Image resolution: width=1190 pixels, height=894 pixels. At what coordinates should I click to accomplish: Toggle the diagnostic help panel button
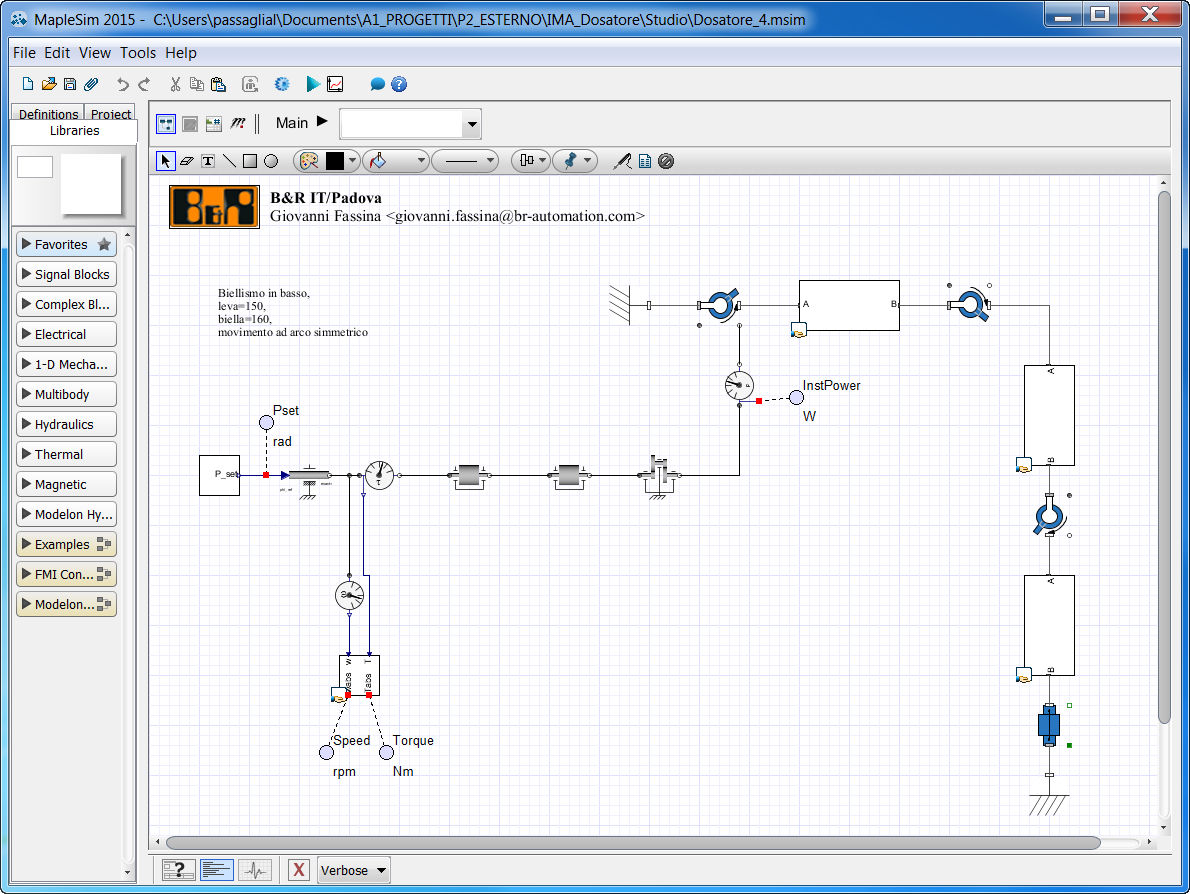(x=178, y=870)
